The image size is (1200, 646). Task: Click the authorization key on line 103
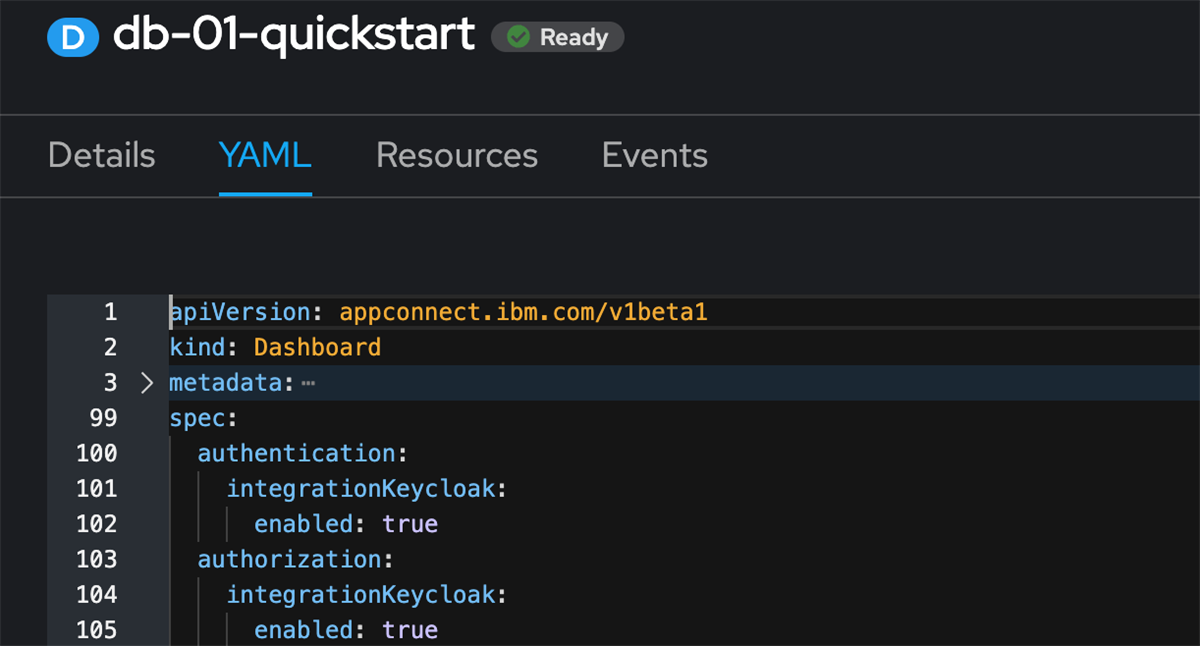290,559
